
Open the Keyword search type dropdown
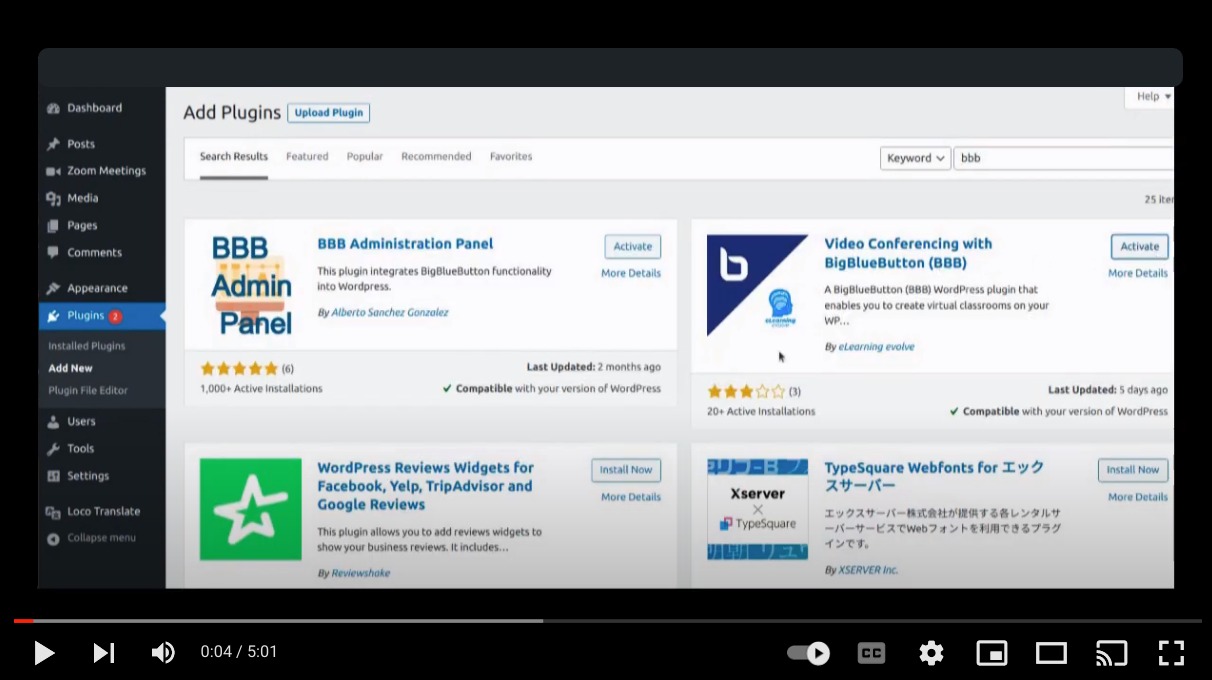[x=915, y=158]
